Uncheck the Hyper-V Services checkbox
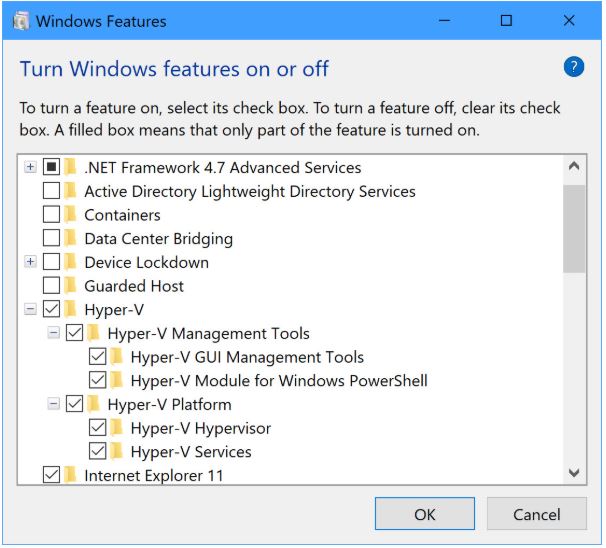Screen dimensions: 606x548 [x=97, y=451]
